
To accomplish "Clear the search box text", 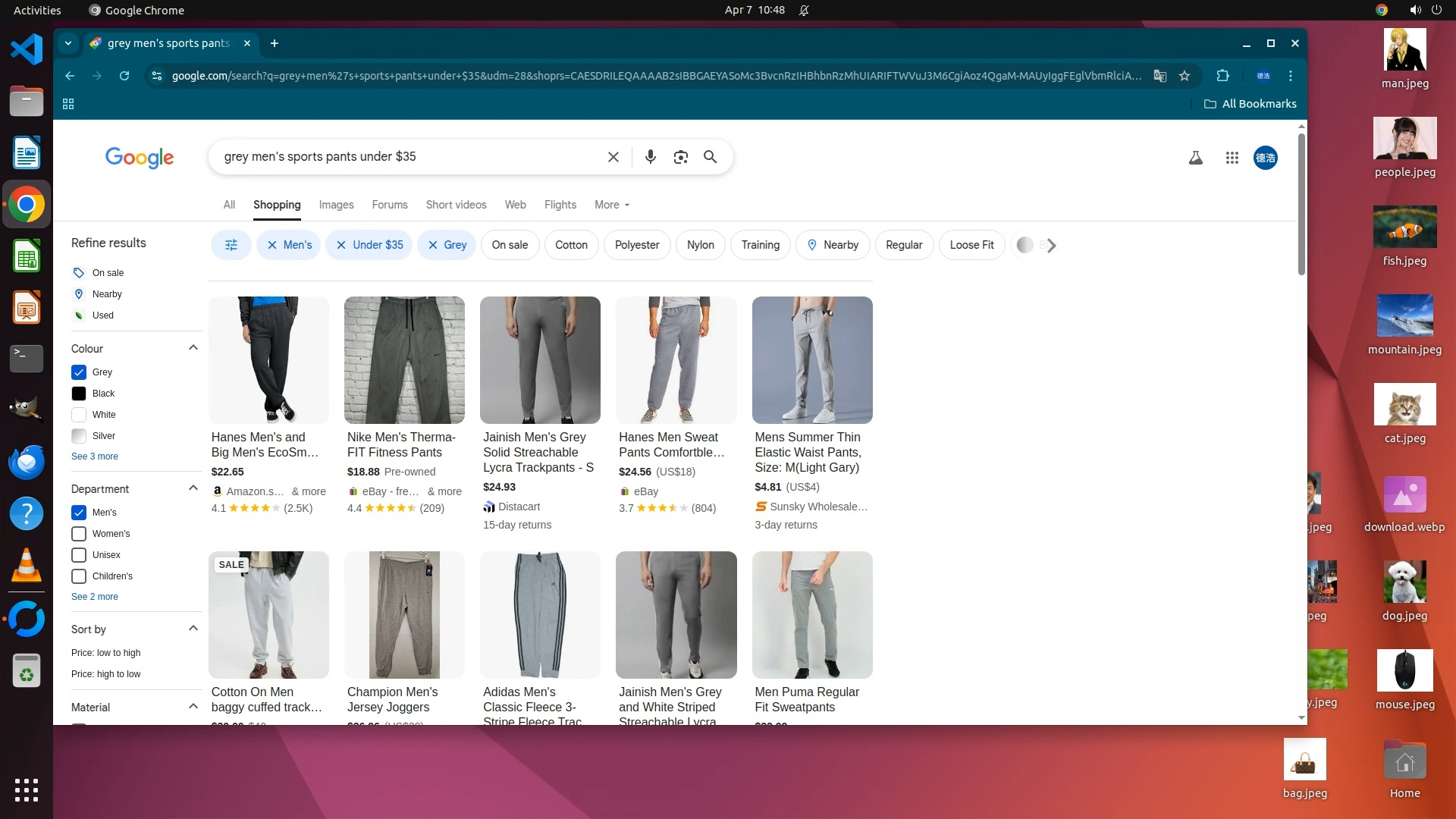I will (x=613, y=157).
